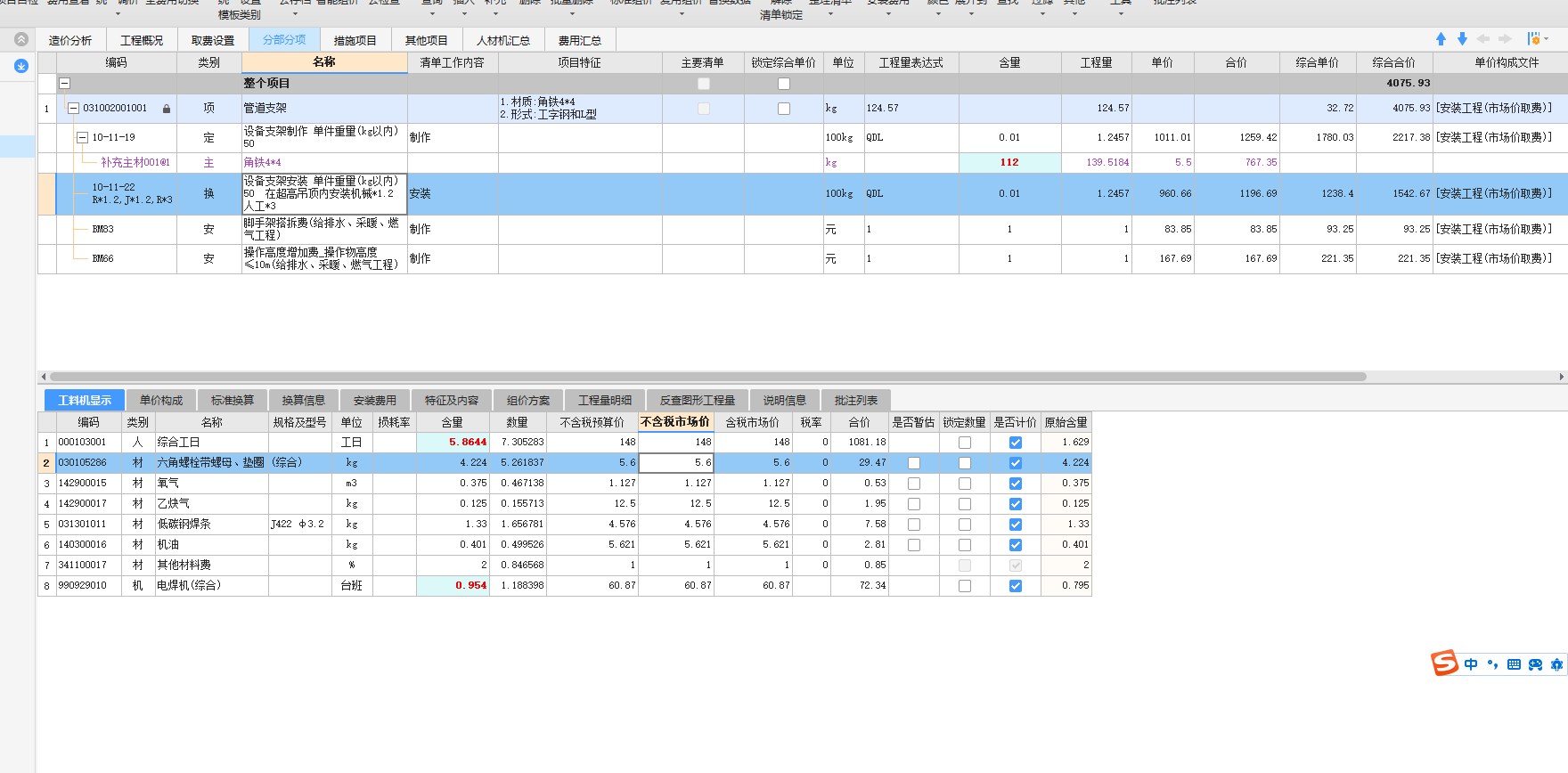Move row down with the blue down arrow
Image resolution: width=1568 pixels, height=773 pixels.
pos(1462,39)
